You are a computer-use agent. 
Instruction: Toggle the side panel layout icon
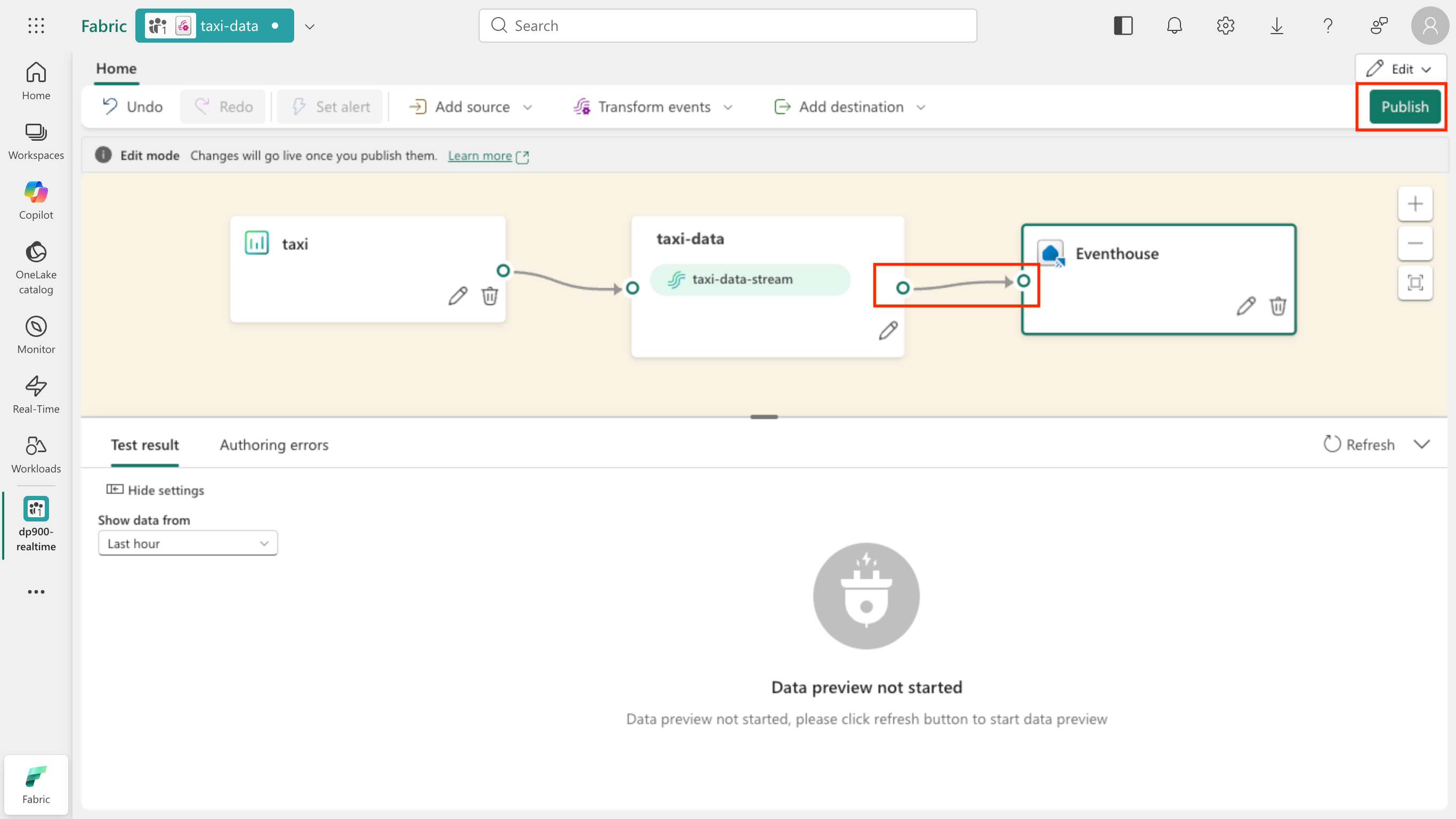[x=1123, y=26]
